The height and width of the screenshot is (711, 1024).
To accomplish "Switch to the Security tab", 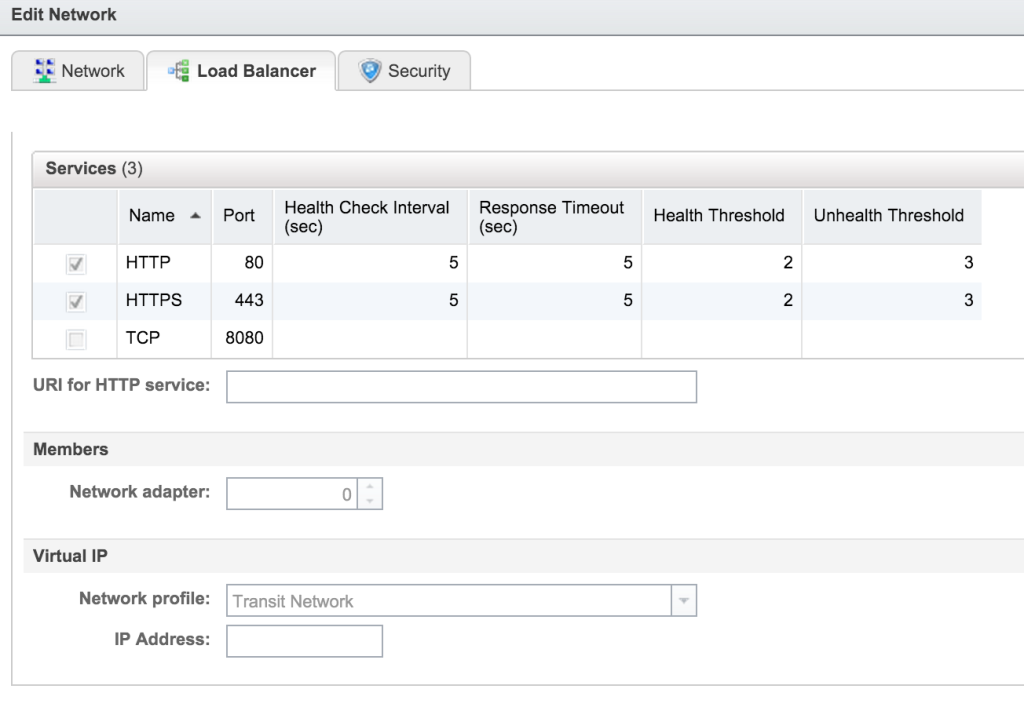I will pos(404,71).
